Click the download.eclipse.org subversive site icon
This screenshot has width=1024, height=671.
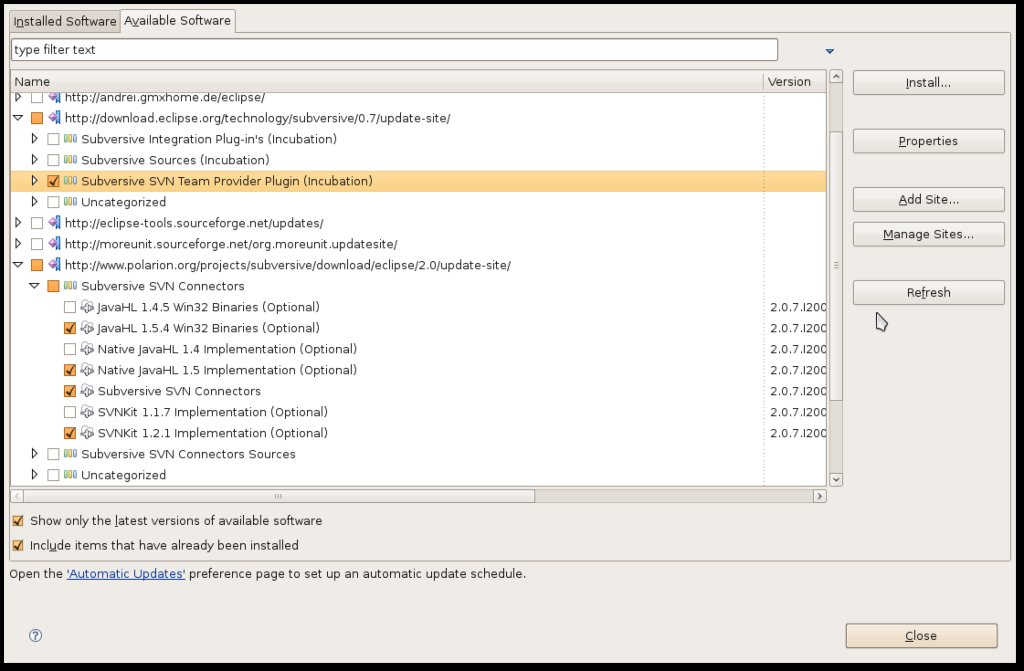(x=54, y=118)
